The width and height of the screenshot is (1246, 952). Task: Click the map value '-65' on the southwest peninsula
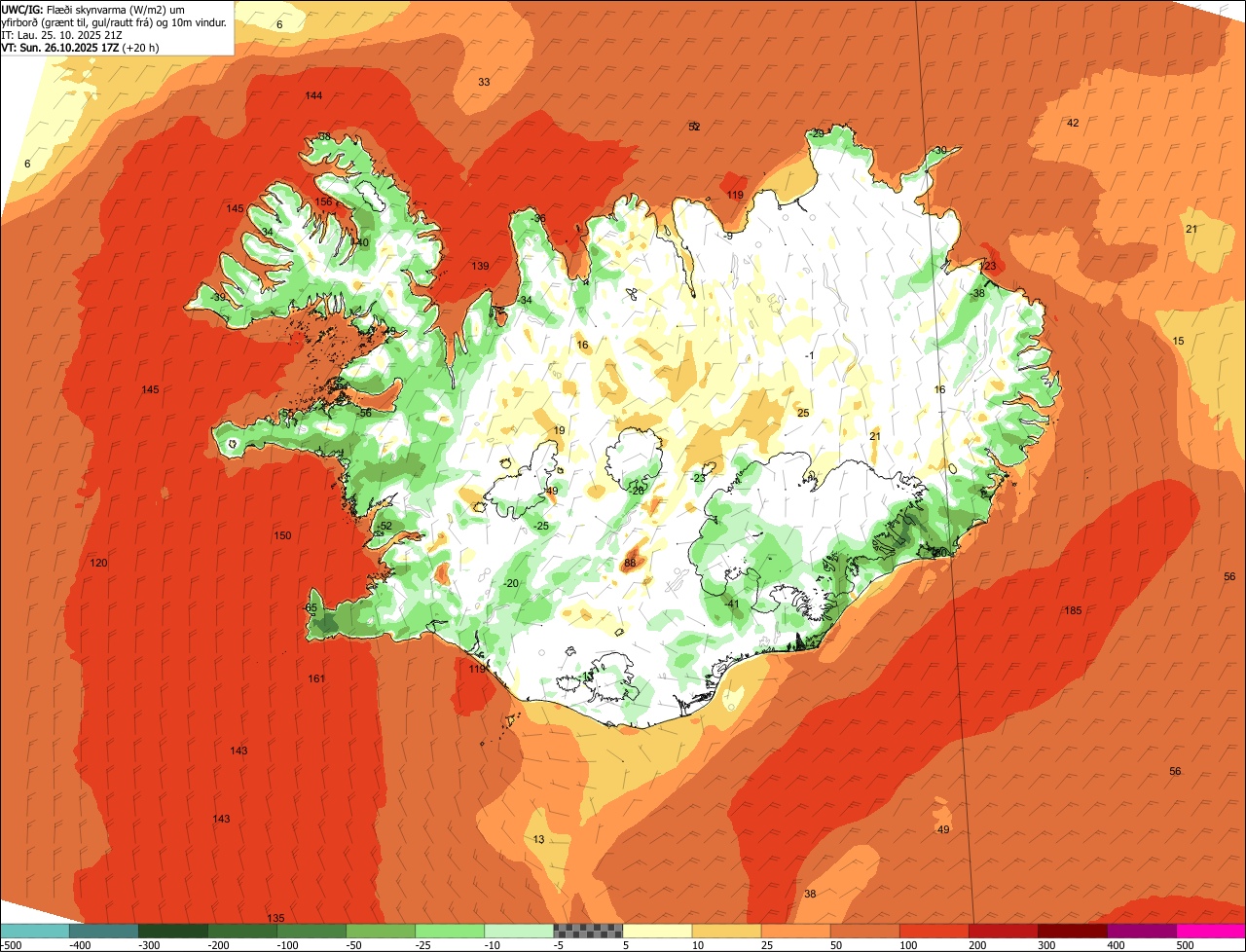coord(311,607)
